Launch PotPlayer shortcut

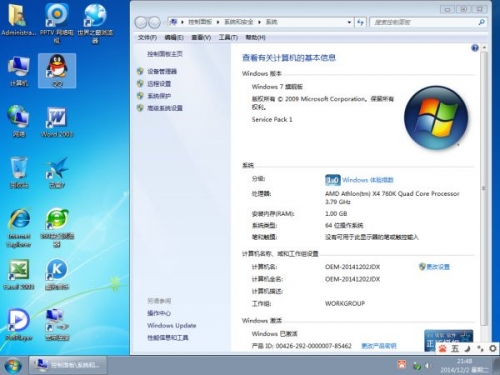[19, 325]
